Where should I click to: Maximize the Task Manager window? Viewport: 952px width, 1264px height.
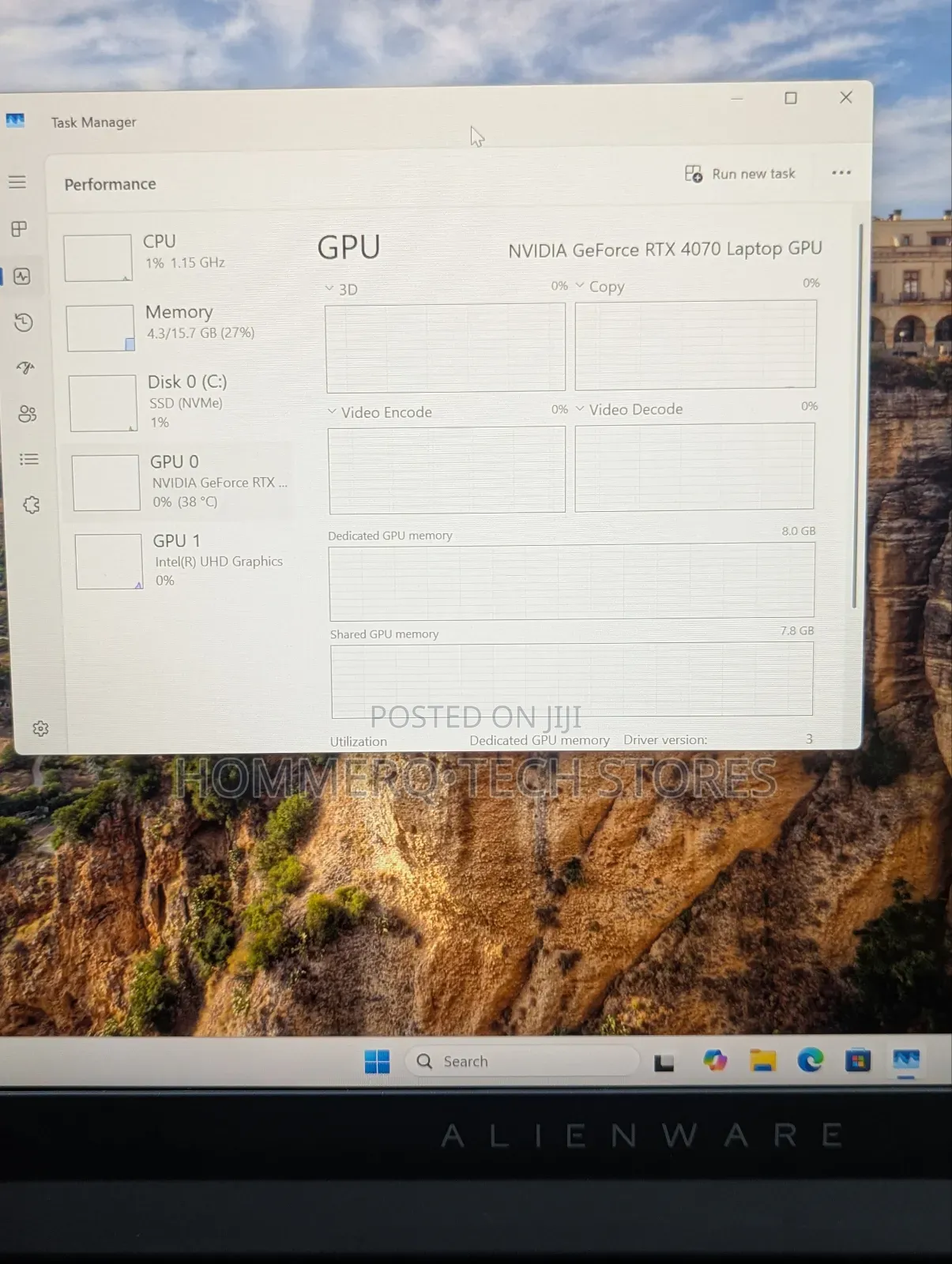[791, 98]
